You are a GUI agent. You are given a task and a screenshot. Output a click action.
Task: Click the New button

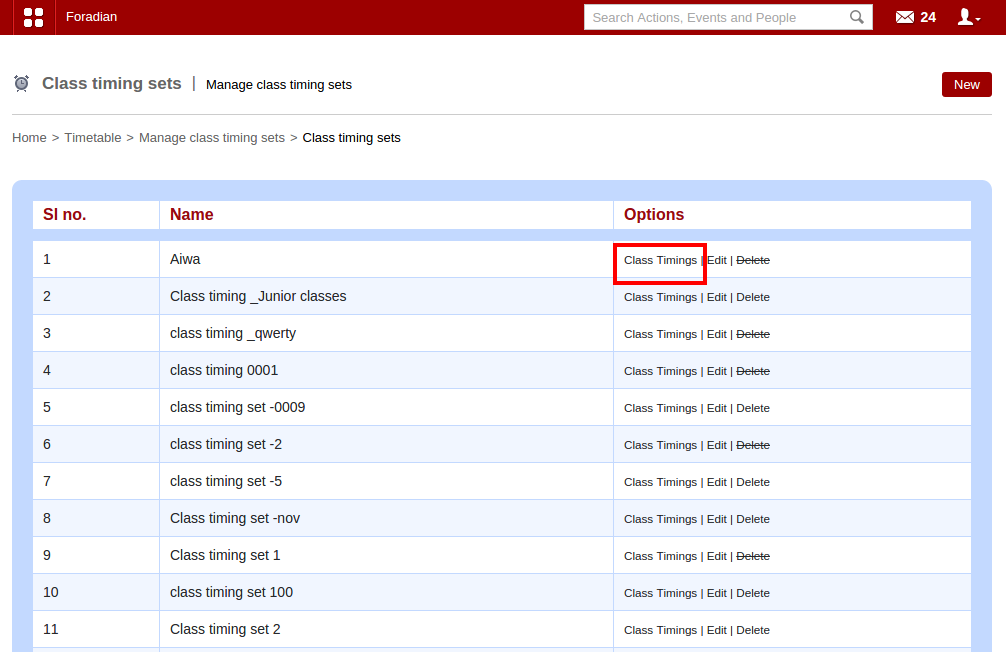[x=966, y=85]
